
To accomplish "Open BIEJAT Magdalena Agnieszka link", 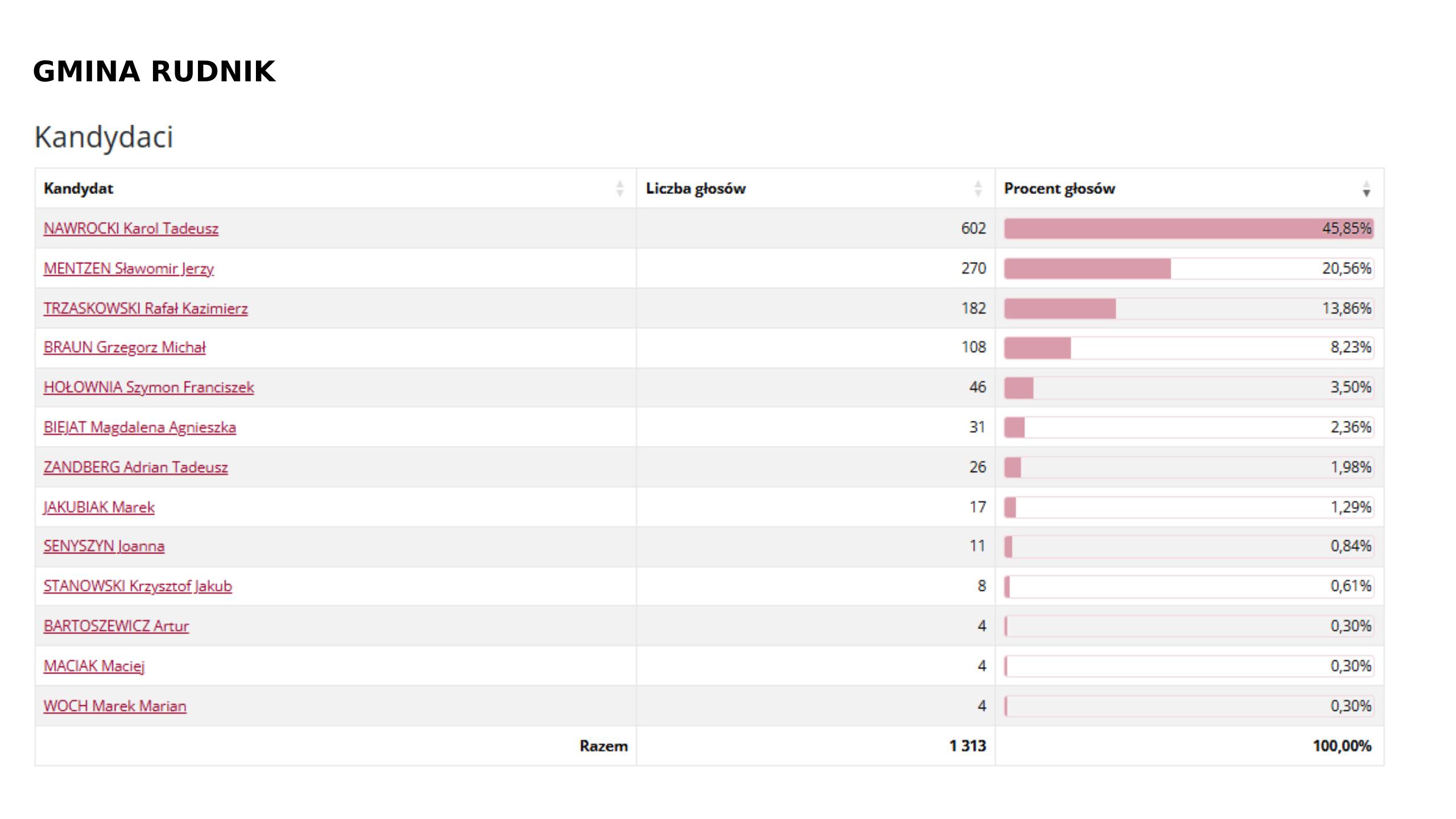I will [x=140, y=427].
